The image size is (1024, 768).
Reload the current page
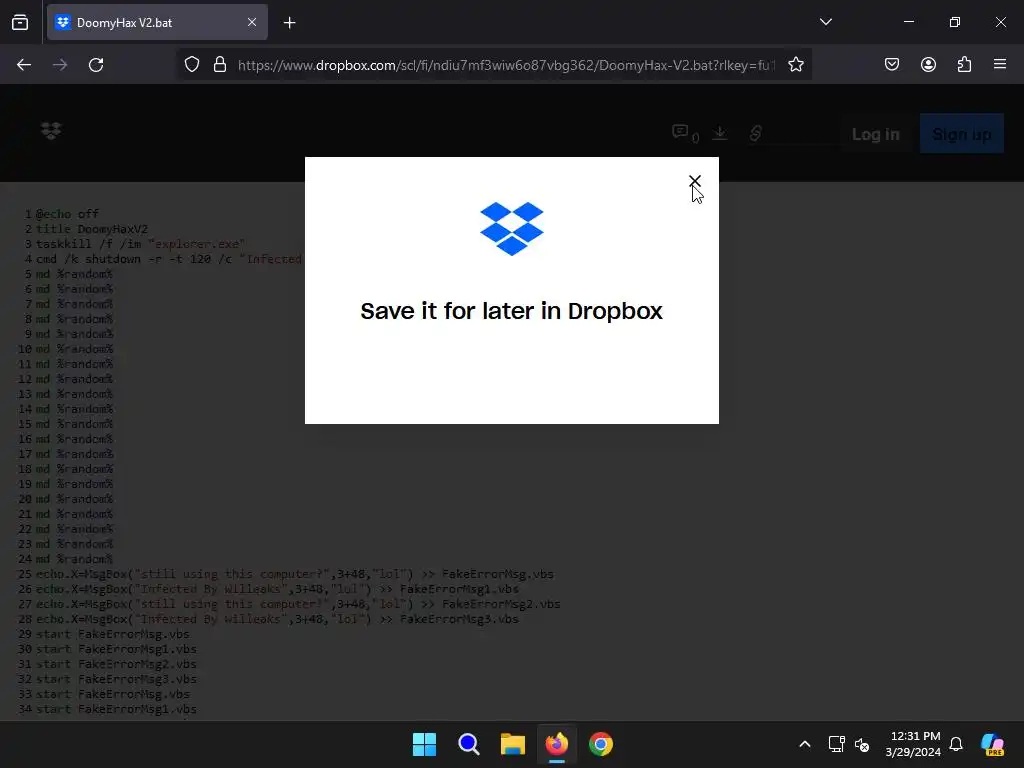[96, 65]
